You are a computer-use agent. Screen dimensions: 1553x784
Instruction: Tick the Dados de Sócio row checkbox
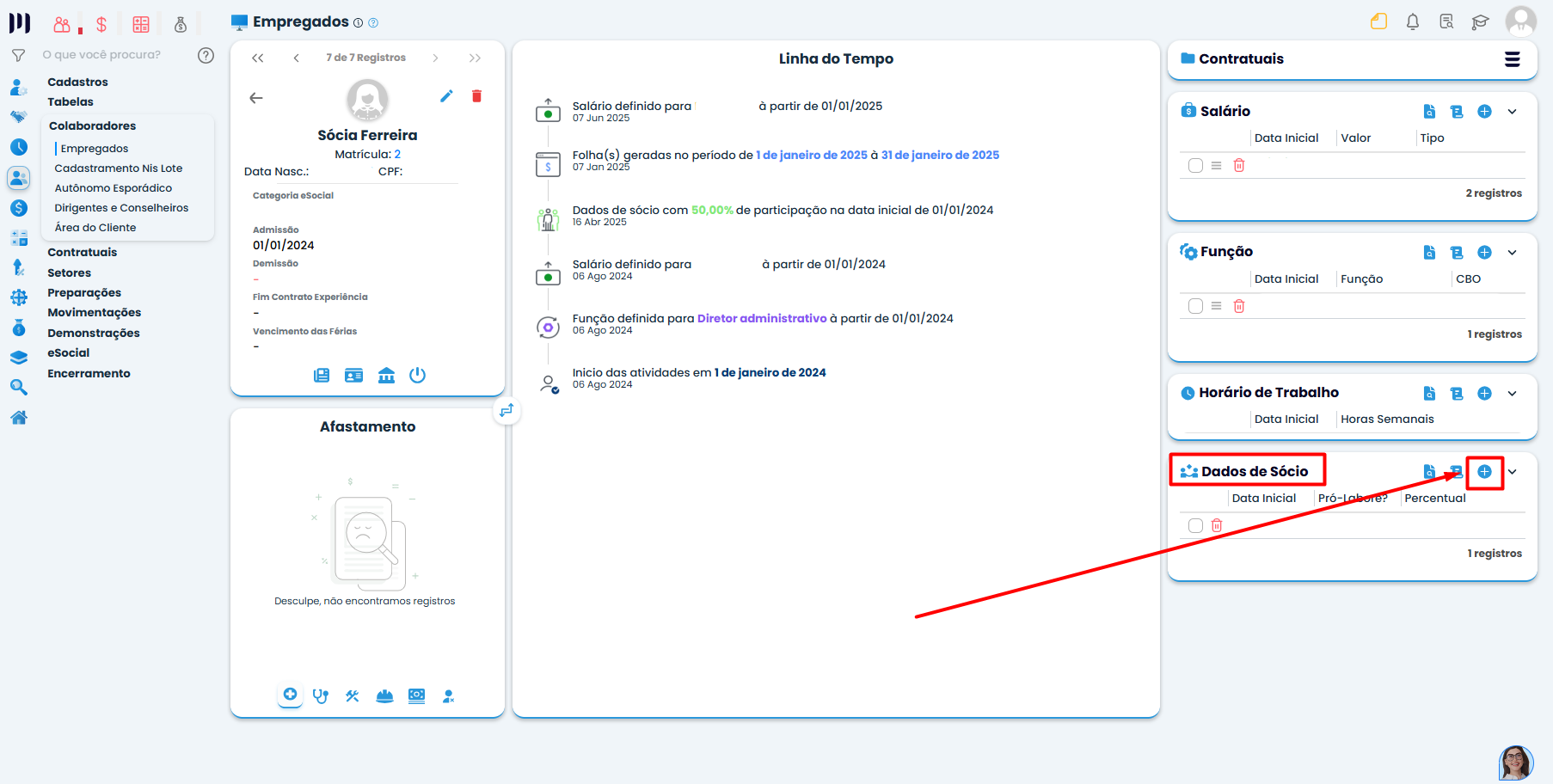(x=1195, y=525)
